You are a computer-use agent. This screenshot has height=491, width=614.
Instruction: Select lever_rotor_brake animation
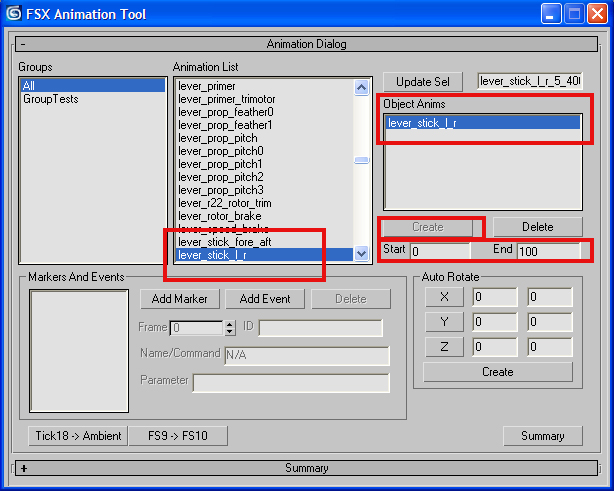tap(264, 216)
